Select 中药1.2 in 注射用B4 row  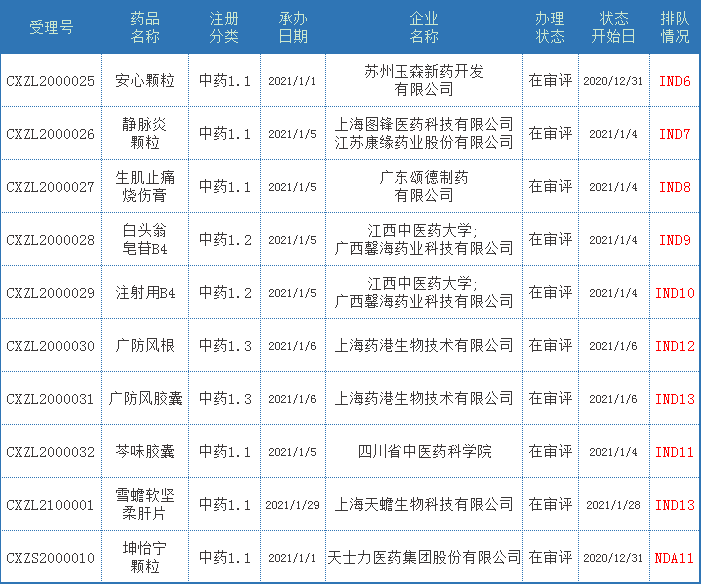(x=225, y=293)
